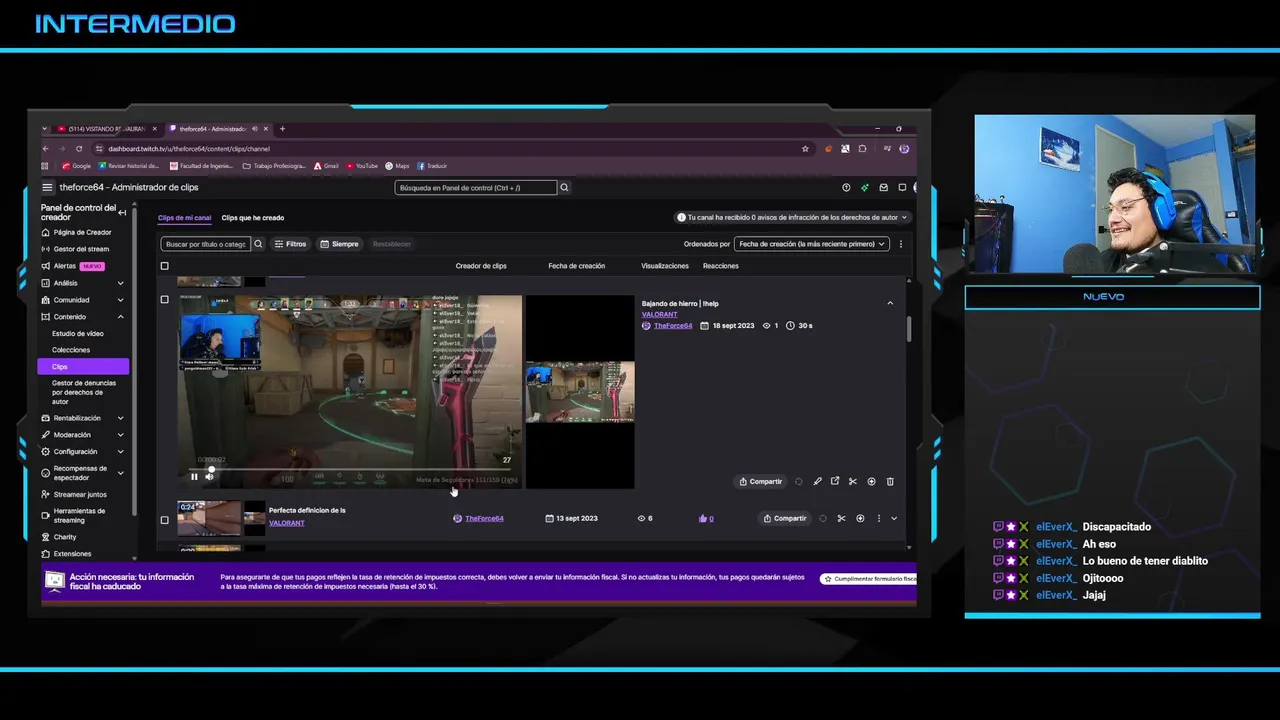Expand the Análisis sidebar section
The width and height of the screenshot is (1280, 720).
tap(121, 283)
